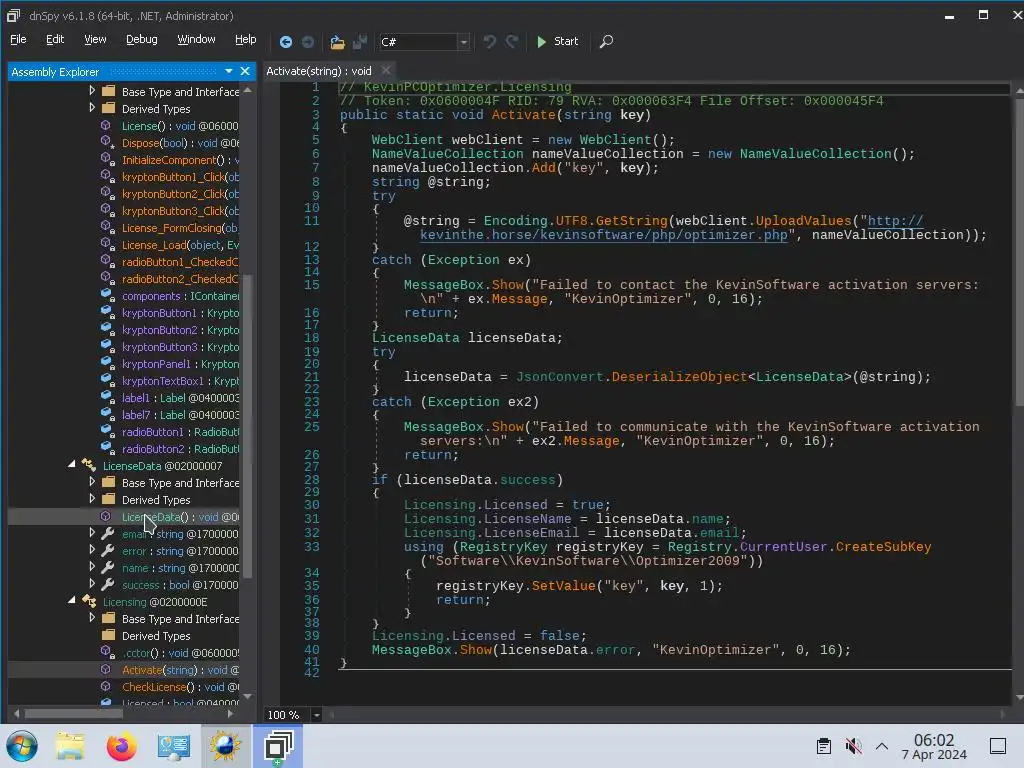Expand the email : string property

point(92,534)
